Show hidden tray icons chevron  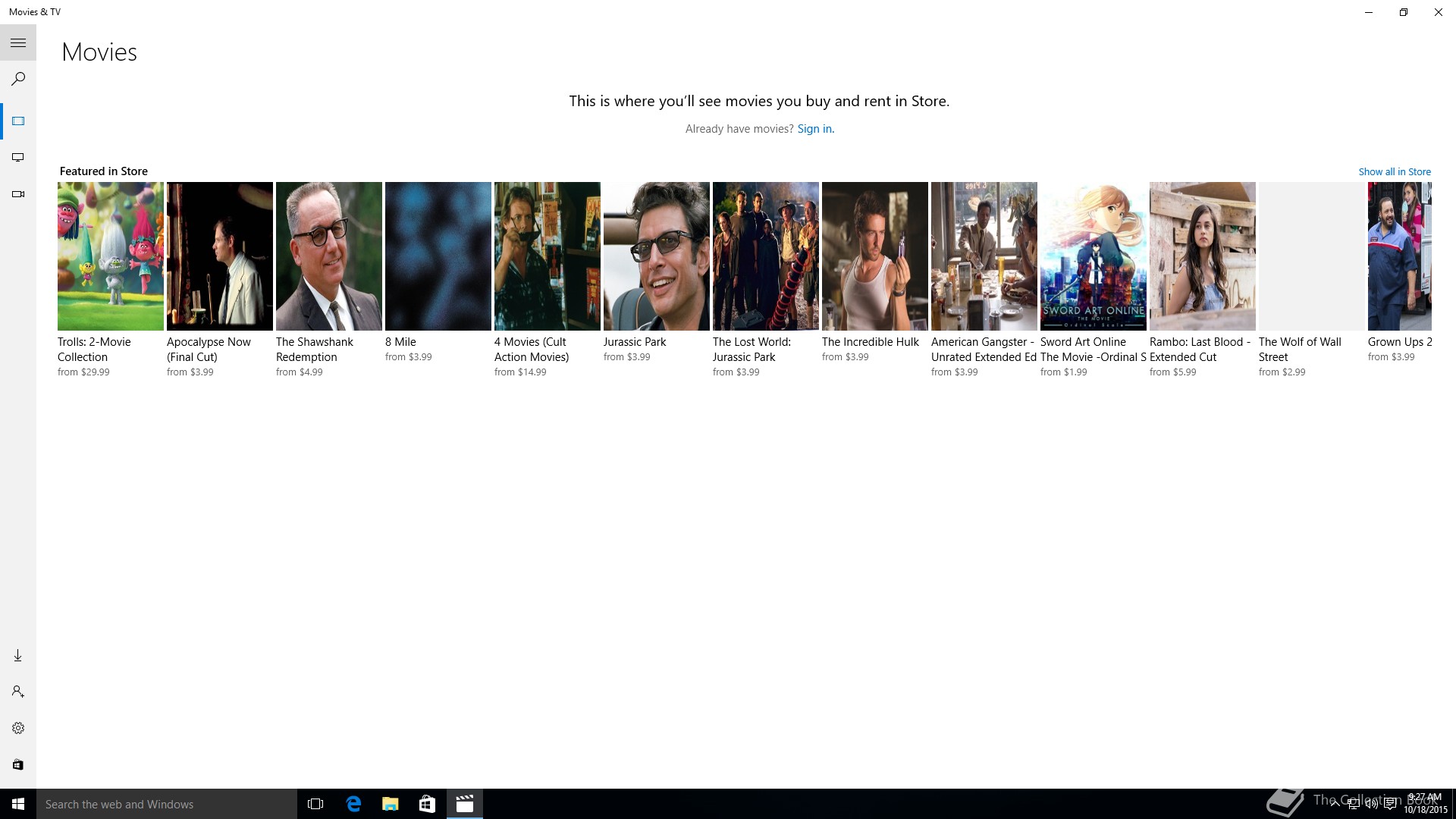click(x=1335, y=804)
